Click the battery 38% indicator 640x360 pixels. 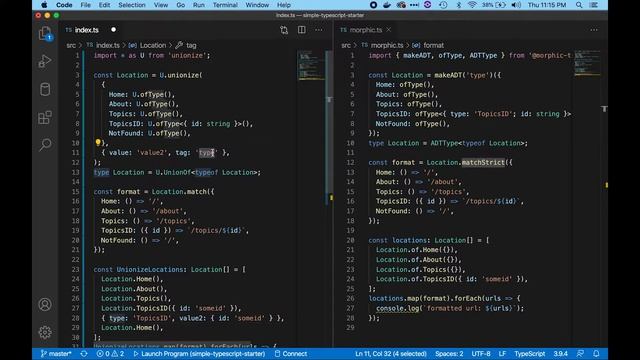pos(493,5)
